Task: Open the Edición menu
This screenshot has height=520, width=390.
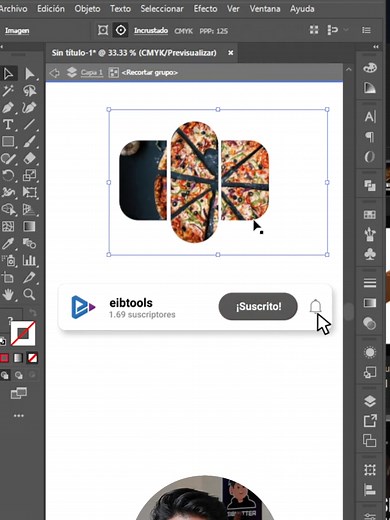Action: 51,9
